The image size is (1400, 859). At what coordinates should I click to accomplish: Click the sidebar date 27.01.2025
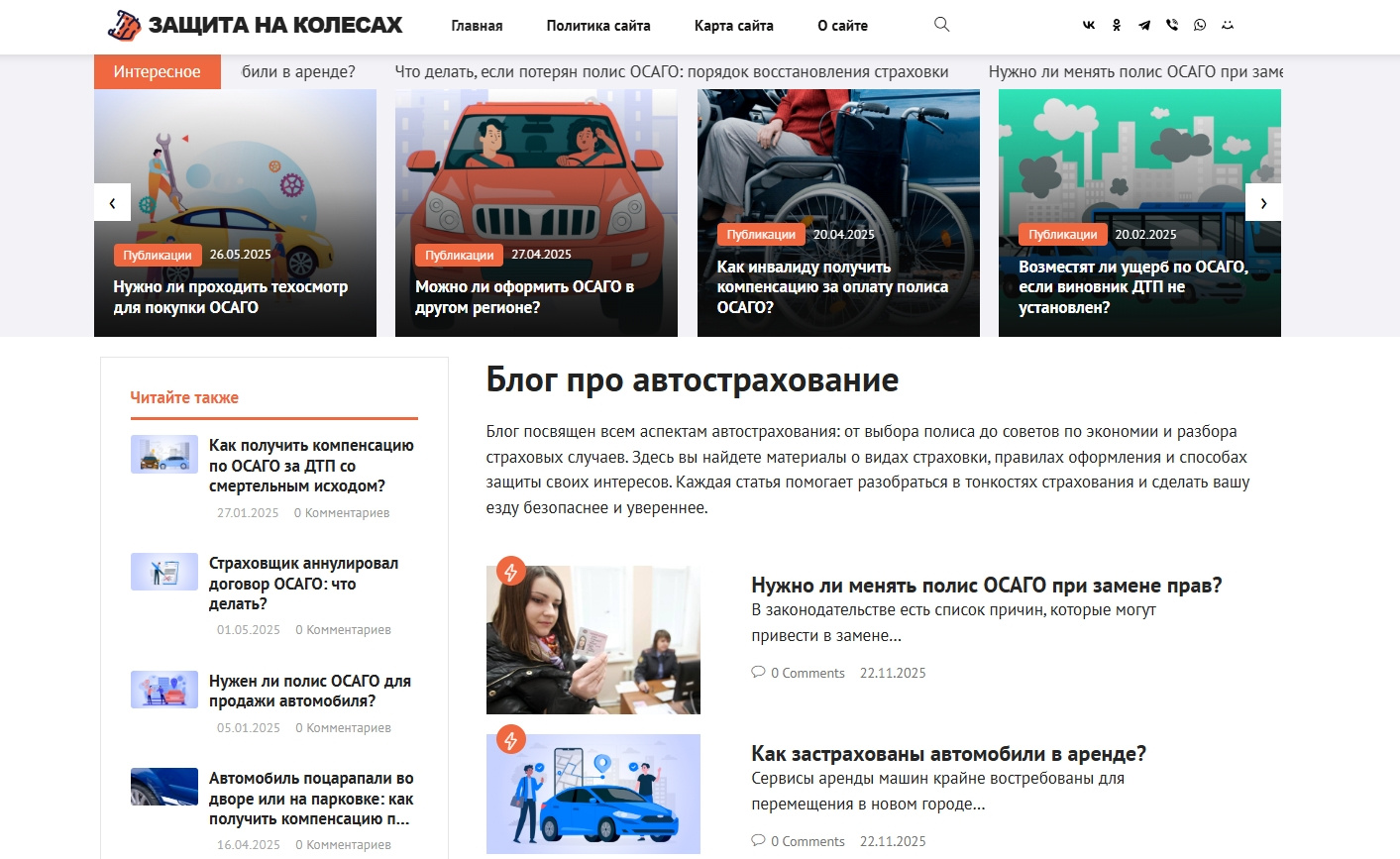point(248,513)
